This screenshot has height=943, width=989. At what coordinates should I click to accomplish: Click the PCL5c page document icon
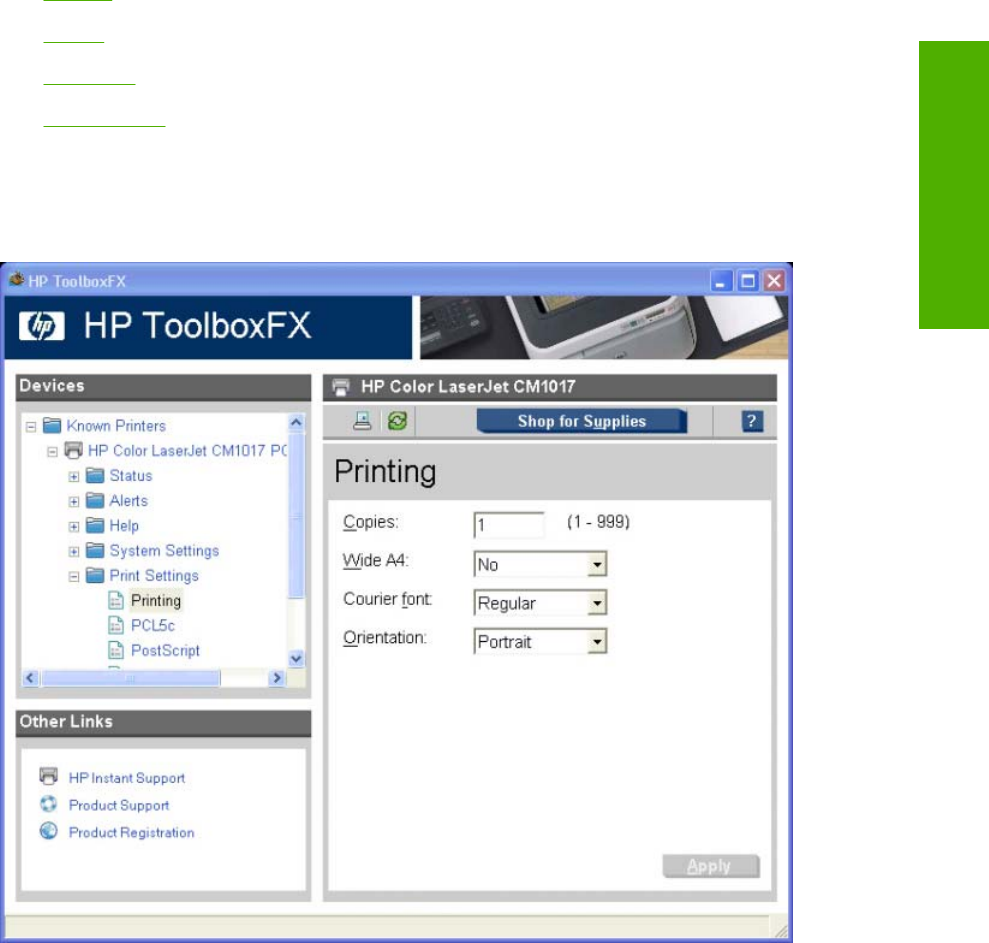[x=116, y=625]
